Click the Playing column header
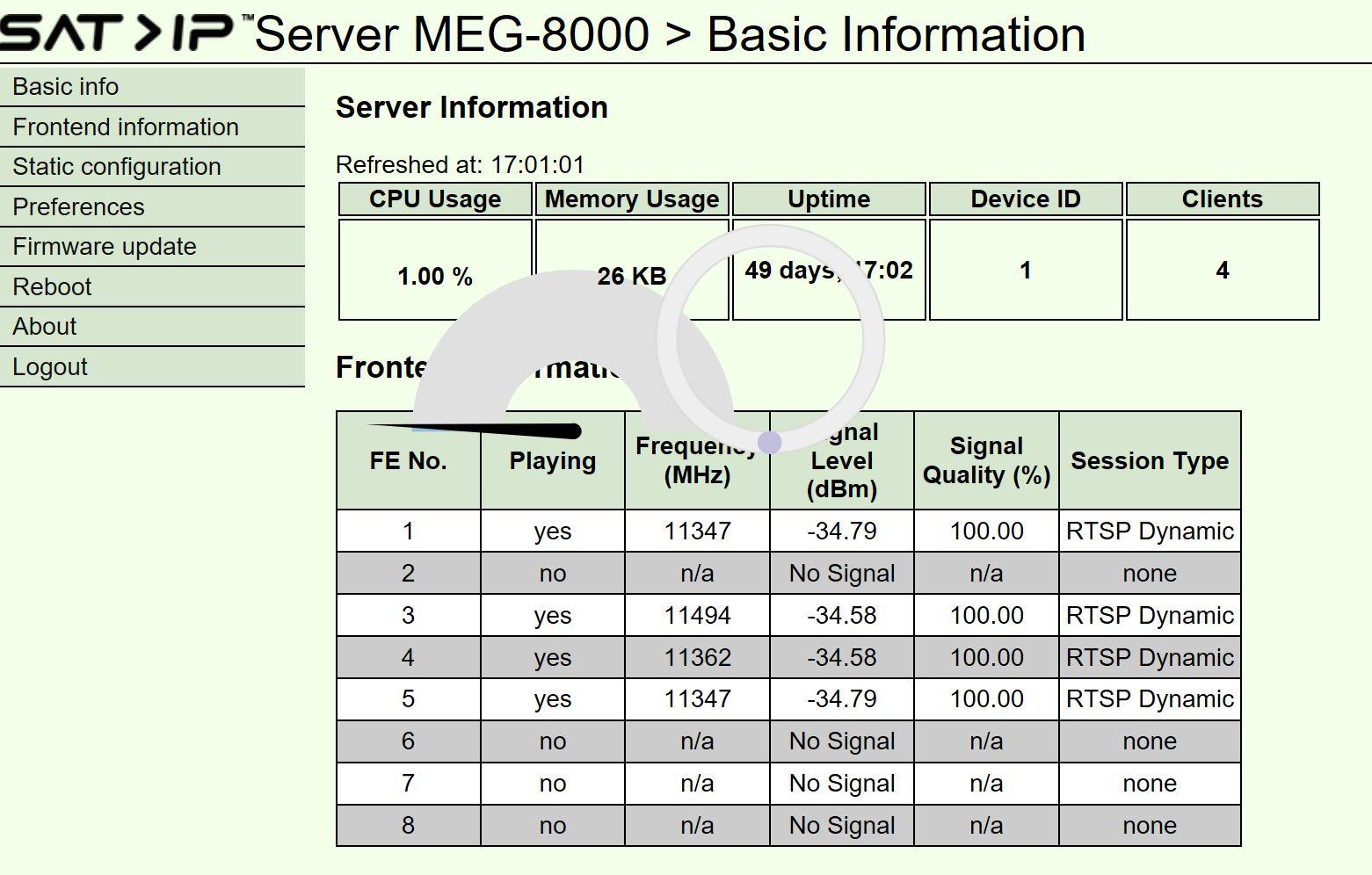The width and height of the screenshot is (1372, 875). point(553,460)
